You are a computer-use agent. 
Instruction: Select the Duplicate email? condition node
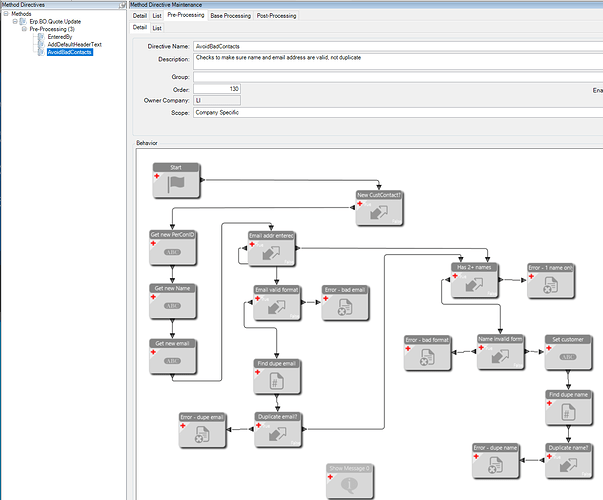[278, 430]
